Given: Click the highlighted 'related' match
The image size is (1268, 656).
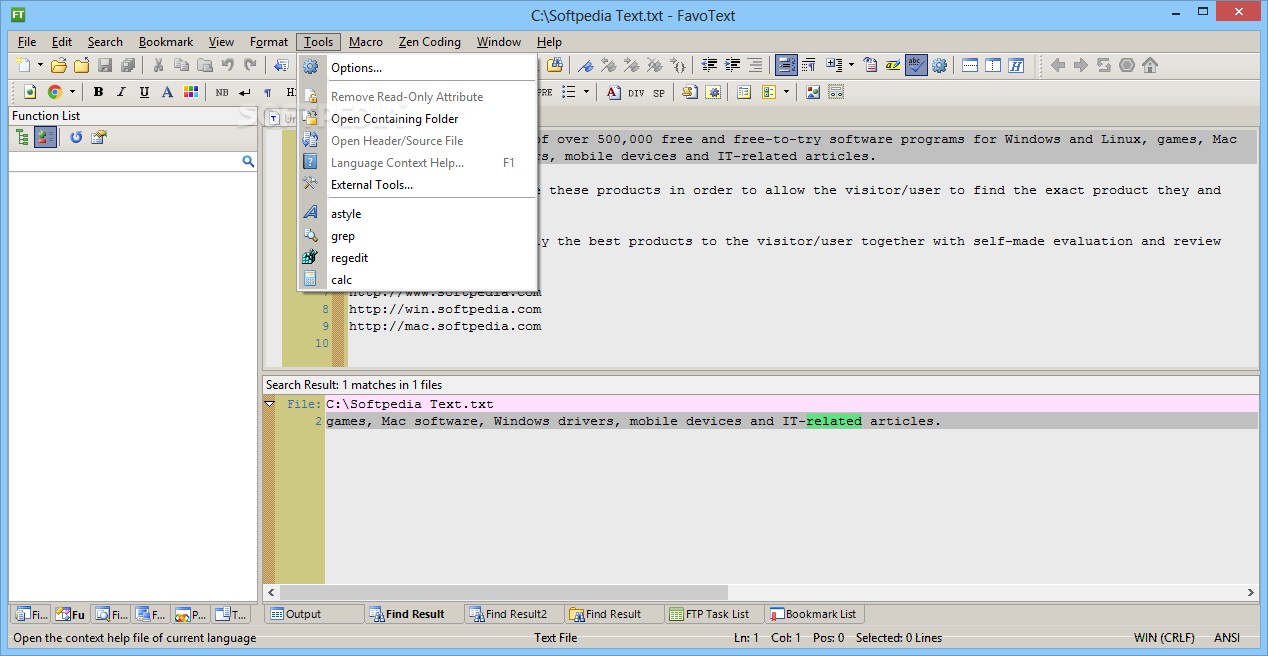Looking at the screenshot, I should tap(834, 421).
